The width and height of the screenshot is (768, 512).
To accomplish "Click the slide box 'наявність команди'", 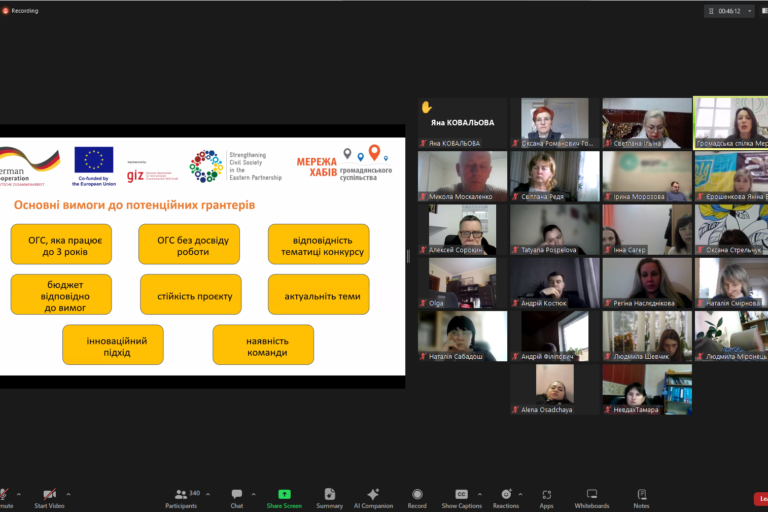I will [264, 345].
